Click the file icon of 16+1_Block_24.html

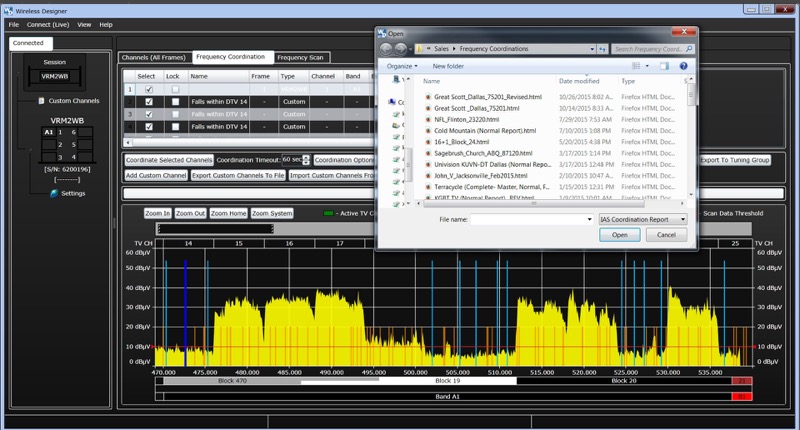[428, 142]
